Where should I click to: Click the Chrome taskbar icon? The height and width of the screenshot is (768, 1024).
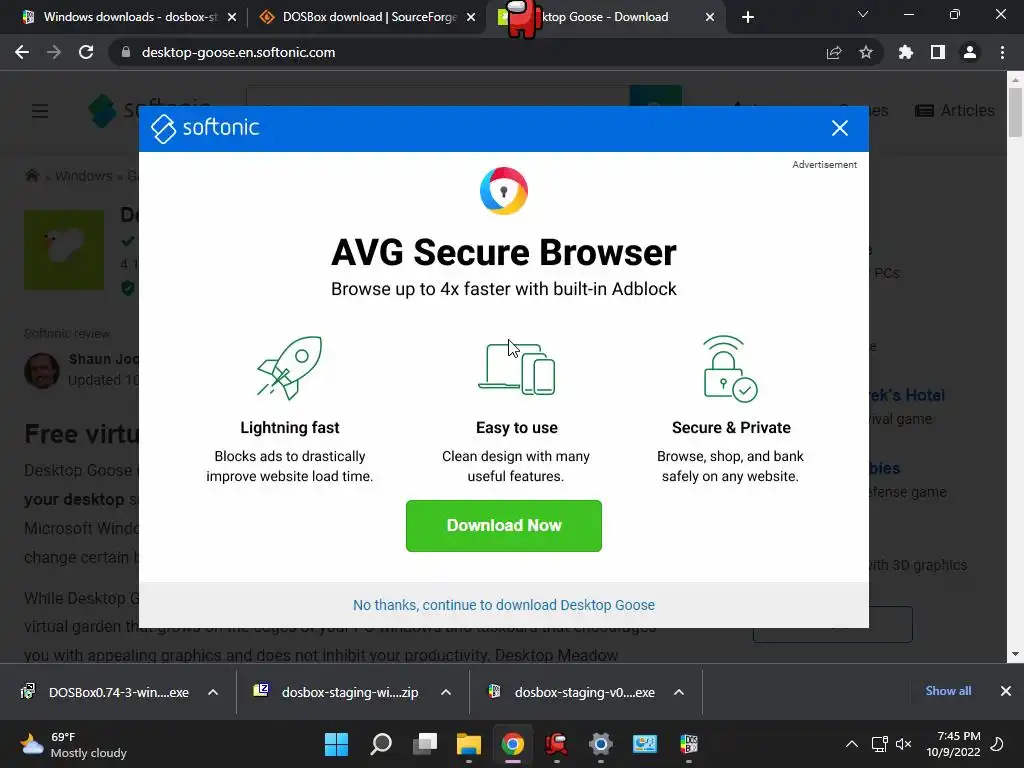tap(513, 744)
